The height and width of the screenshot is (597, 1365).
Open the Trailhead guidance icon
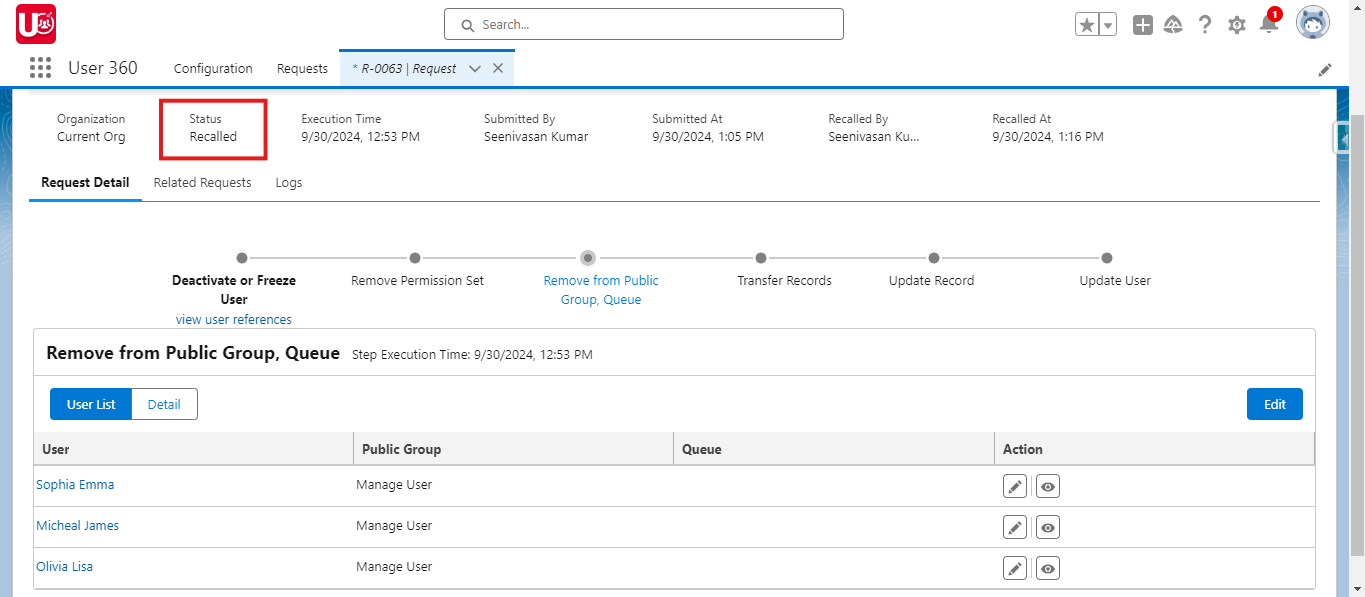coord(1174,25)
